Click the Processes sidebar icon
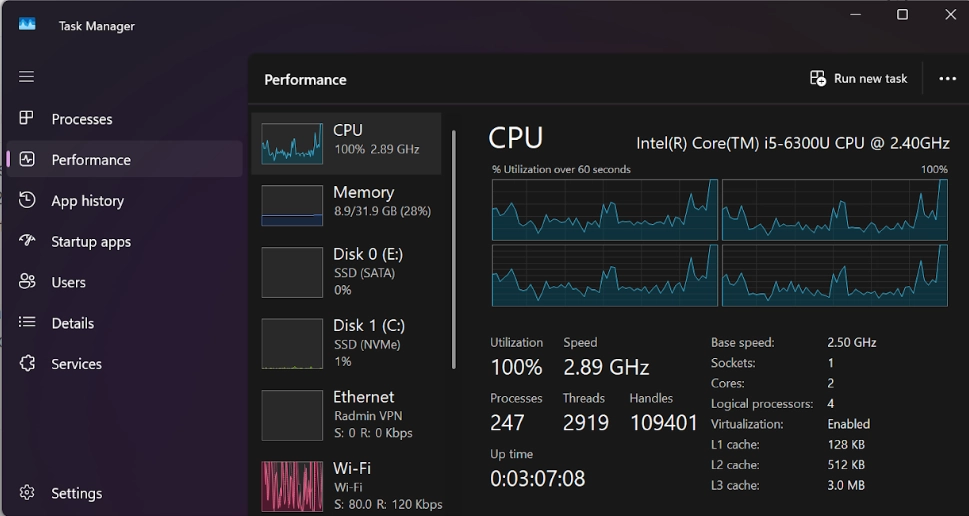Screen dimensions: 969x516 [27, 118]
